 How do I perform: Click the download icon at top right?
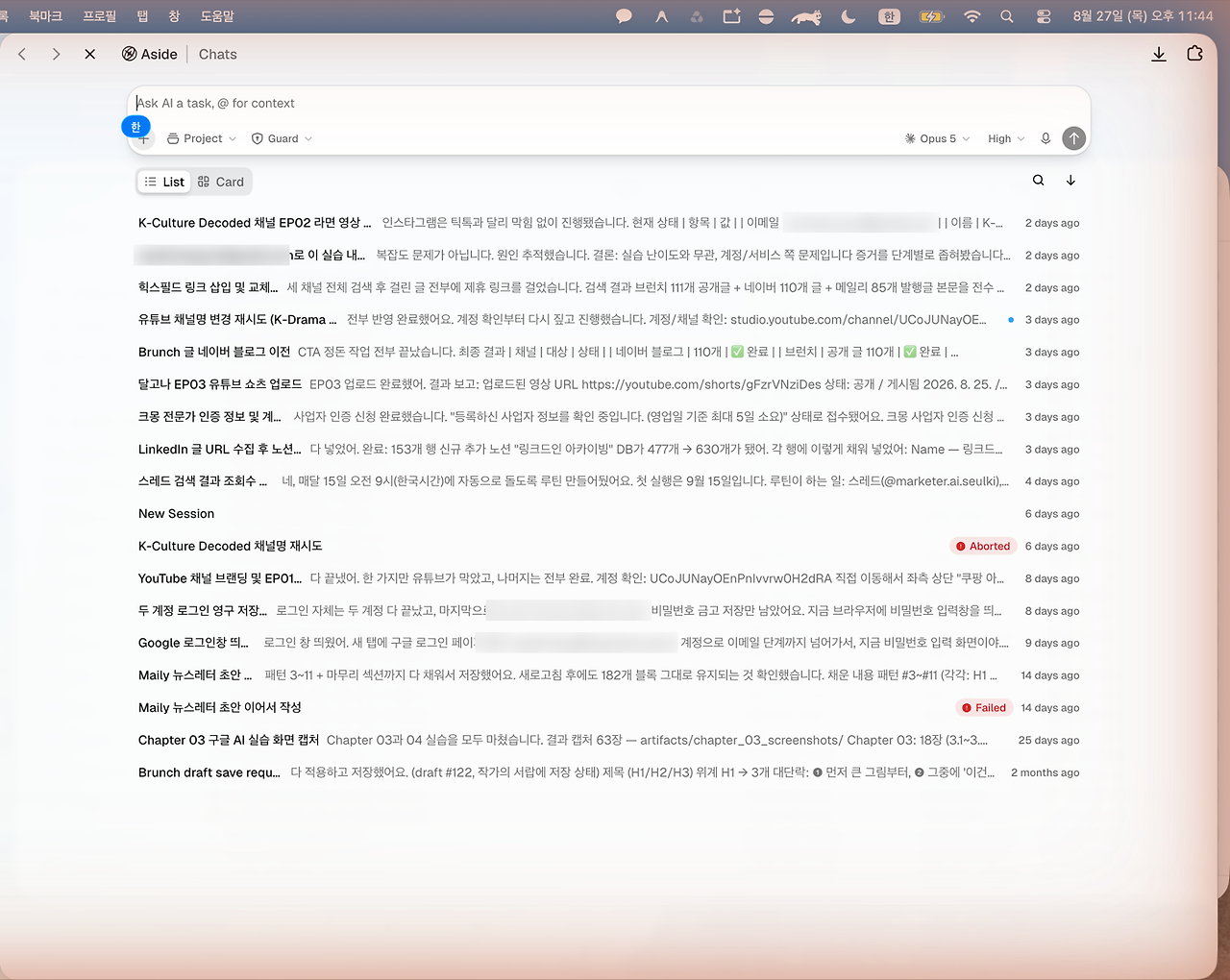click(1159, 54)
